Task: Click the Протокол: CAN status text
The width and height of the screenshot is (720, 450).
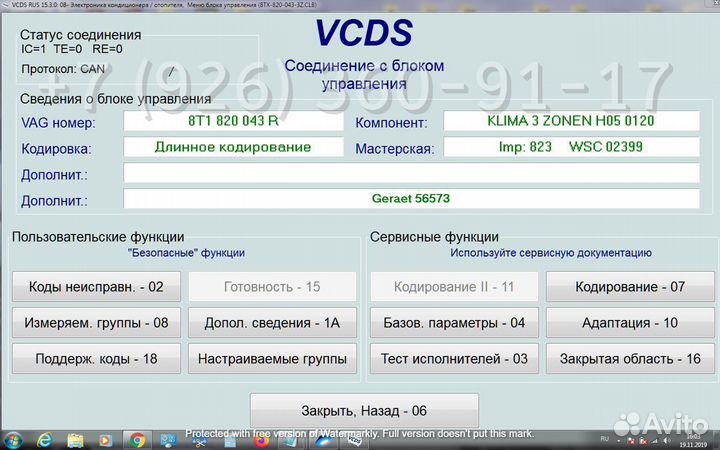Action: [63, 69]
